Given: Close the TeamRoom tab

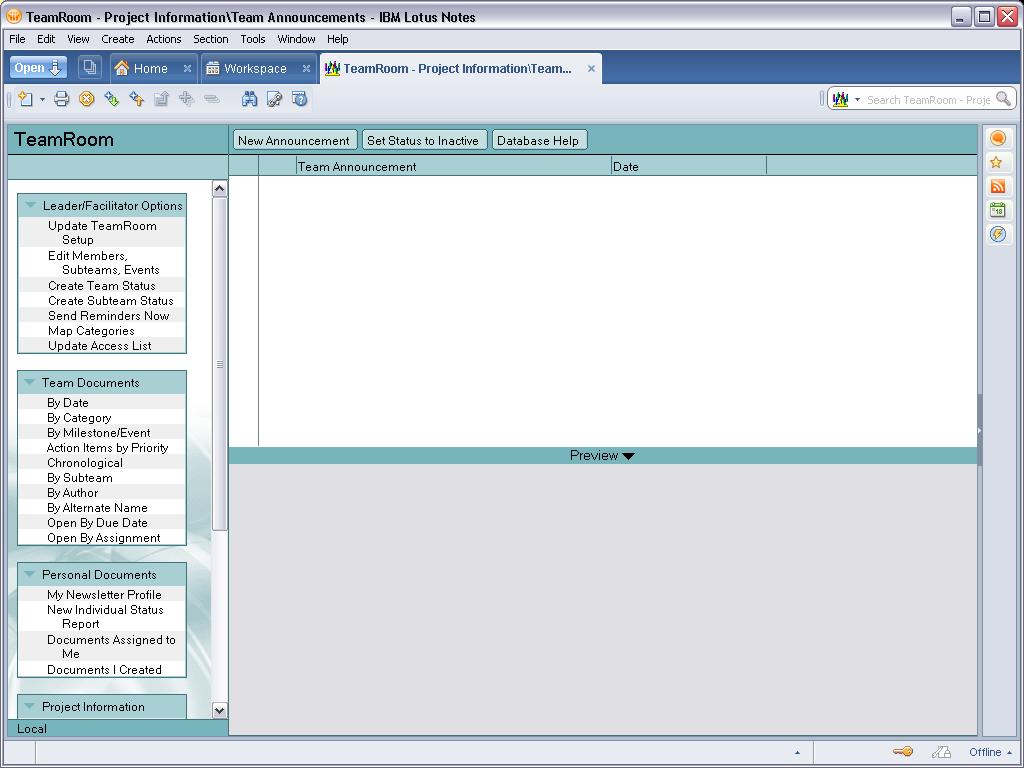Looking at the screenshot, I should [x=591, y=69].
